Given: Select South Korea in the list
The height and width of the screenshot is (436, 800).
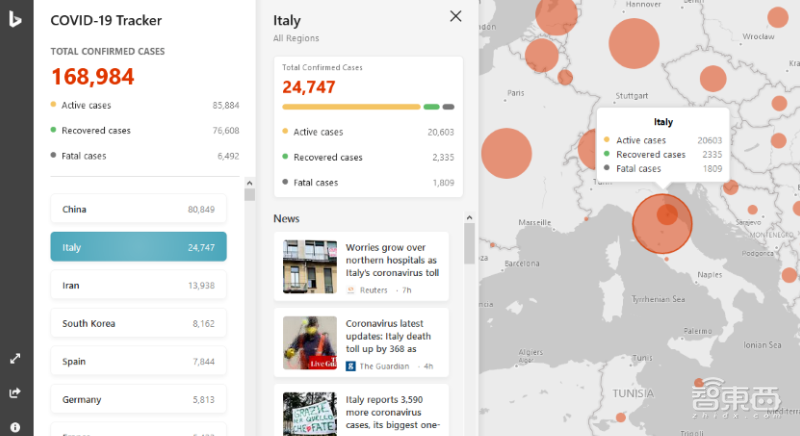Looking at the screenshot, I should point(138,323).
